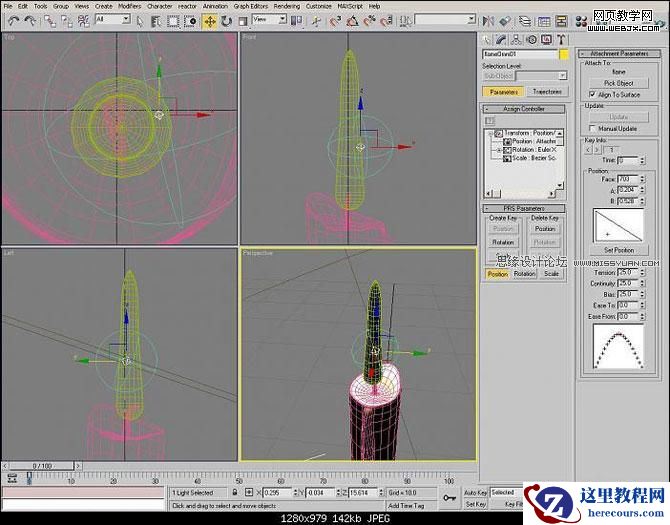
Task: Click the Assign Controller icon button
Action: click(491, 120)
